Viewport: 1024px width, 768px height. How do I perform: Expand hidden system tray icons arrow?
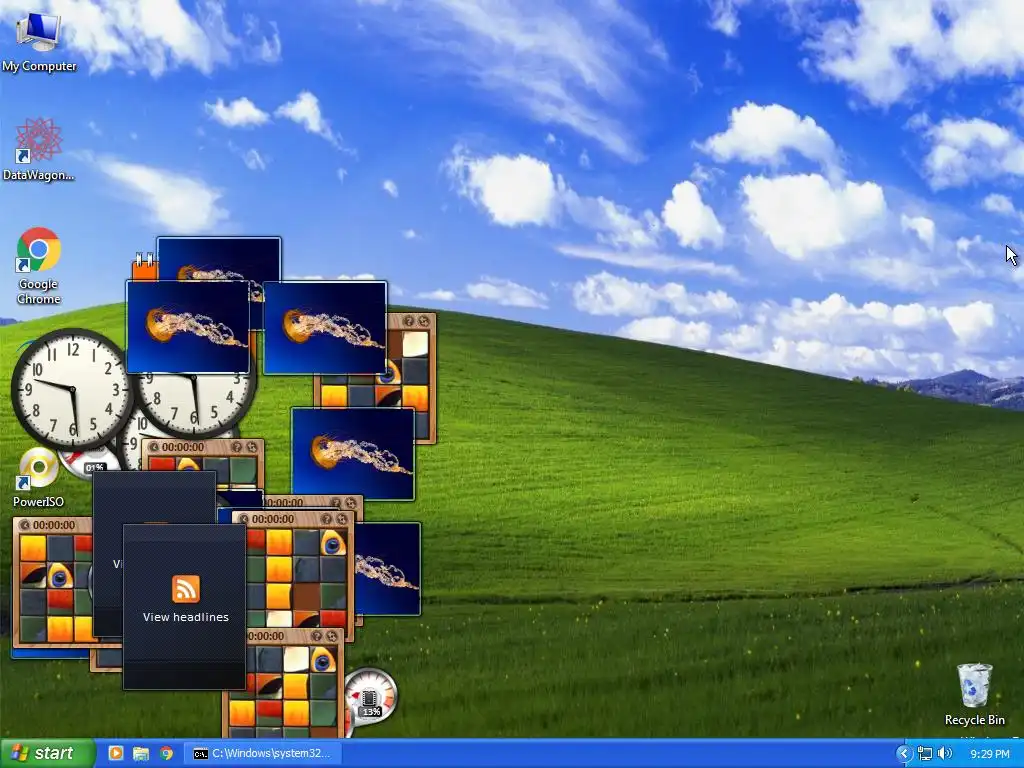(904, 754)
